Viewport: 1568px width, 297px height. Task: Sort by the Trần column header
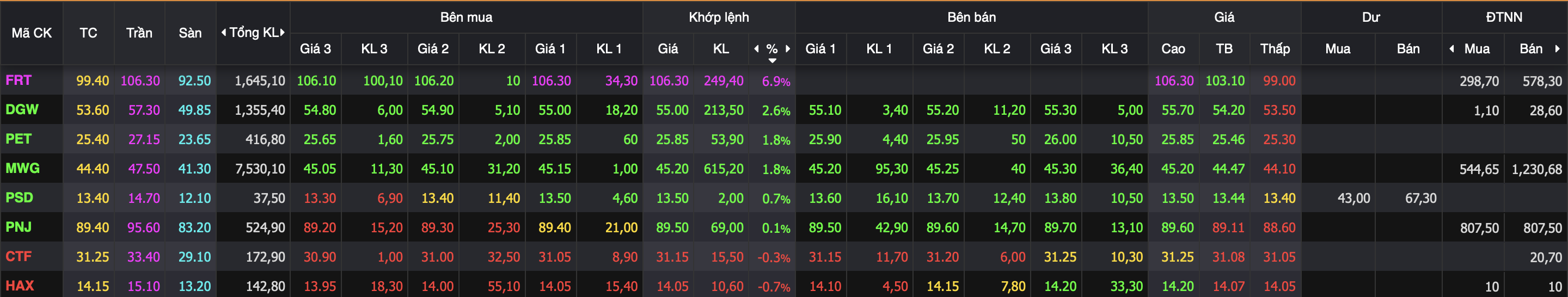pyautogui.click(x=139, y=33)
